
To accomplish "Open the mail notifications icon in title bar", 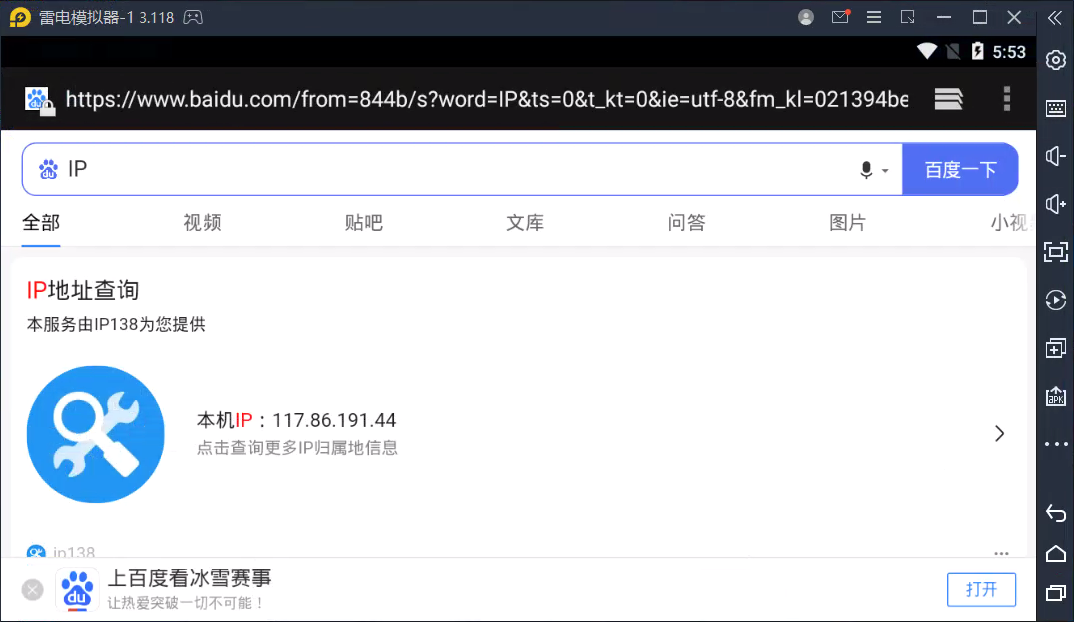I will (840, 17).
